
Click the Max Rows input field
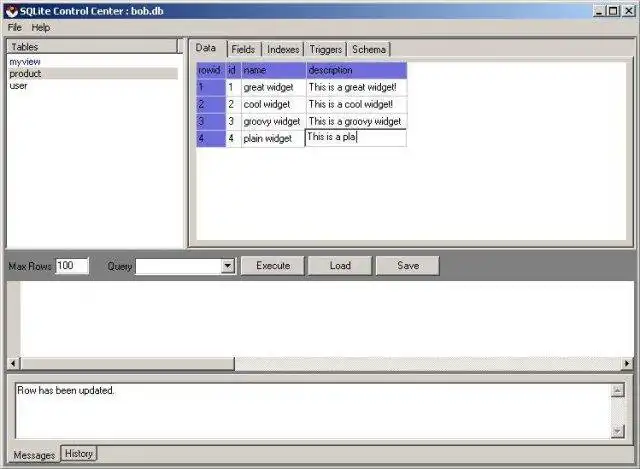72,266
